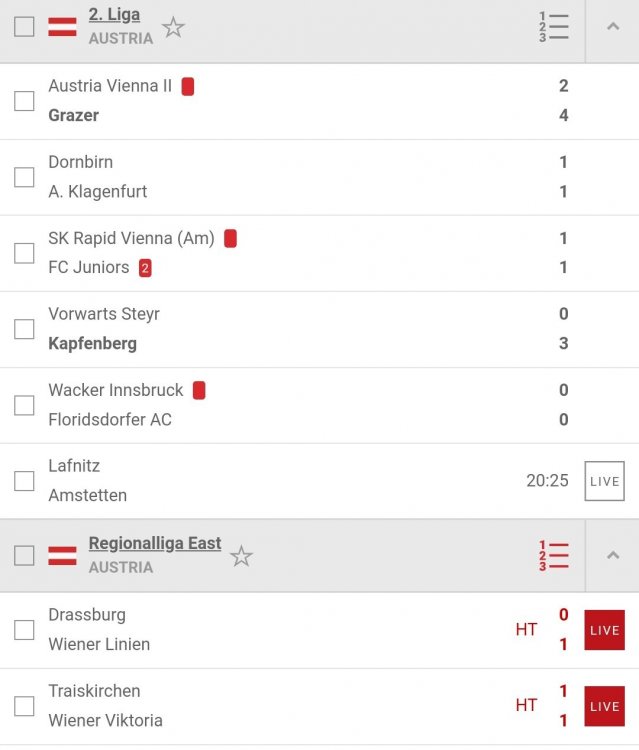Tick the 2. Liga league checkbox
The width and height of the screenshot is (639, 750).
tap(24, 27)
